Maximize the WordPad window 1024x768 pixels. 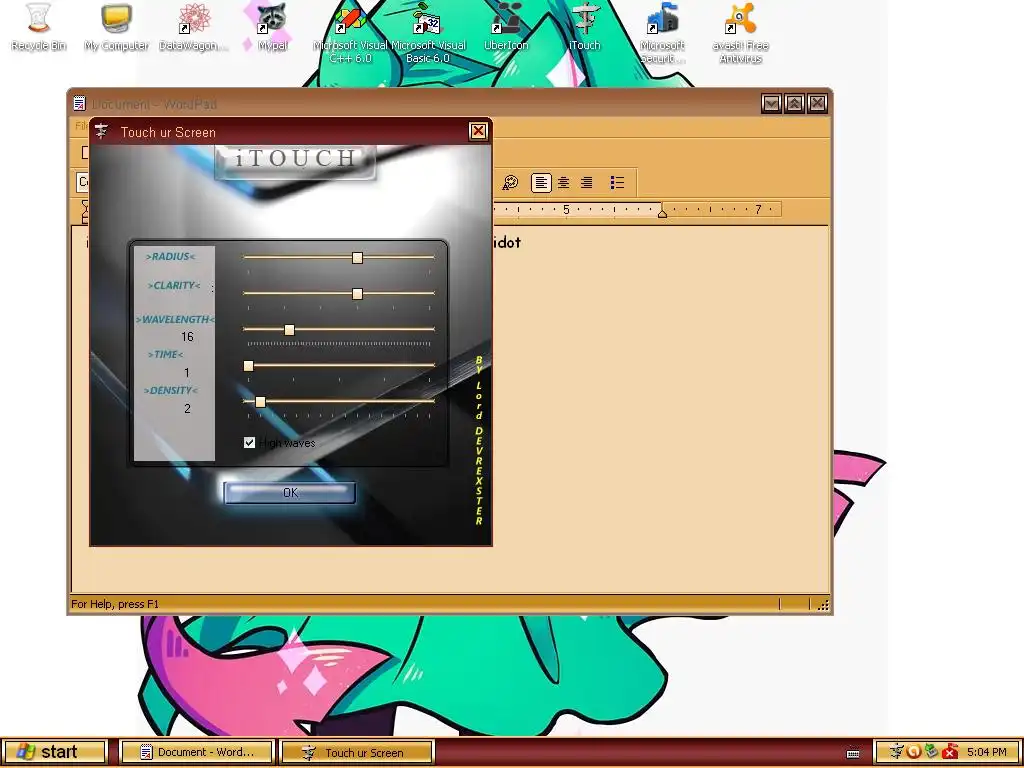coord(794,103)
